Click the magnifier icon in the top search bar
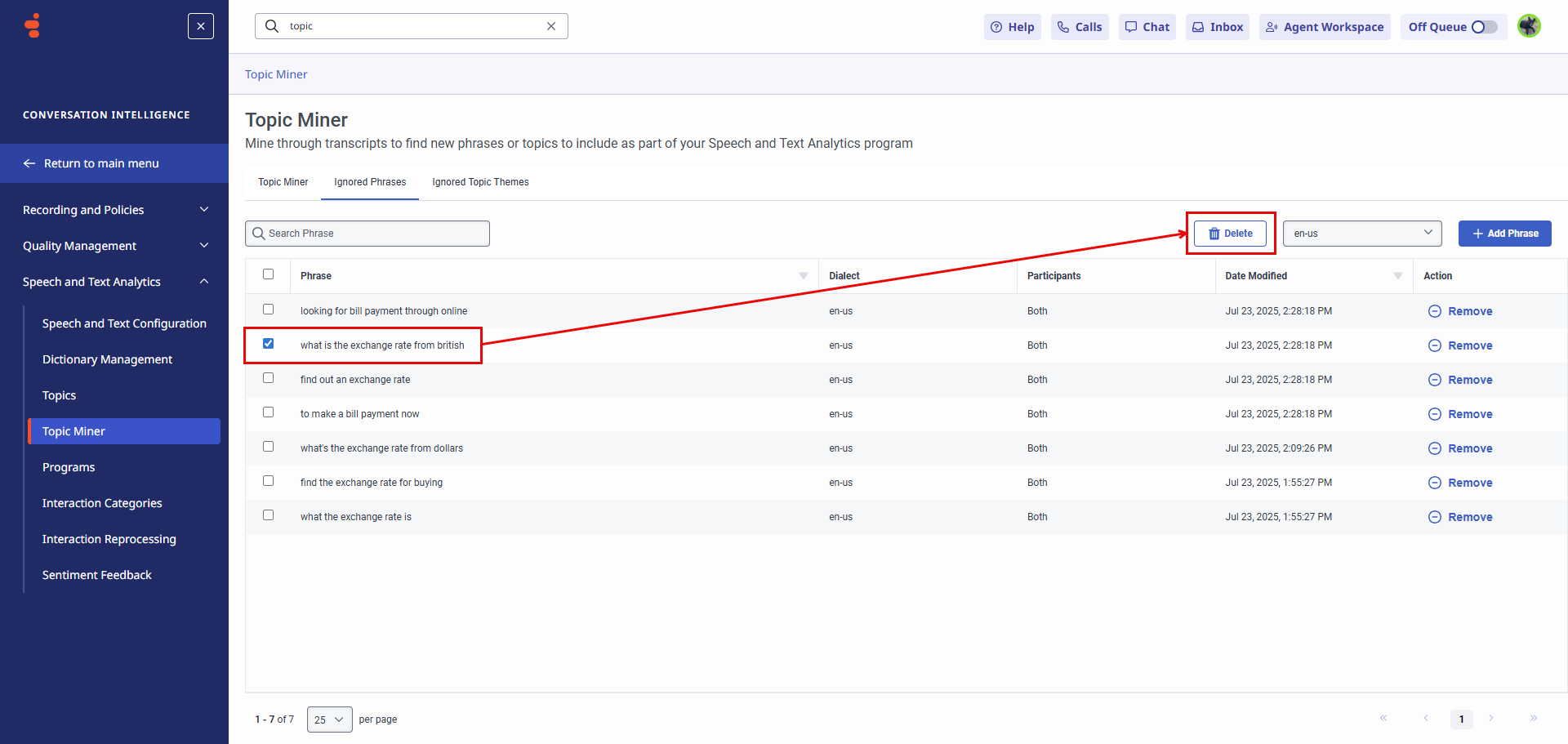The image size is (1568, 744). tap(273, 26)
